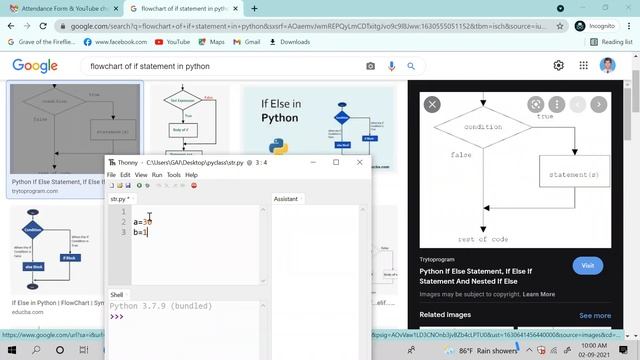
Task: Open the Windows Start menu
Action: click(12, 350)
